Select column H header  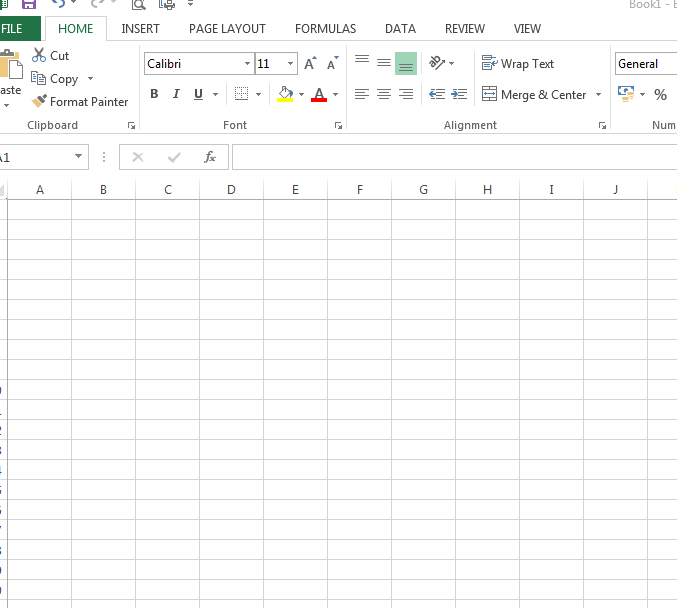click(x=487, y=190)
